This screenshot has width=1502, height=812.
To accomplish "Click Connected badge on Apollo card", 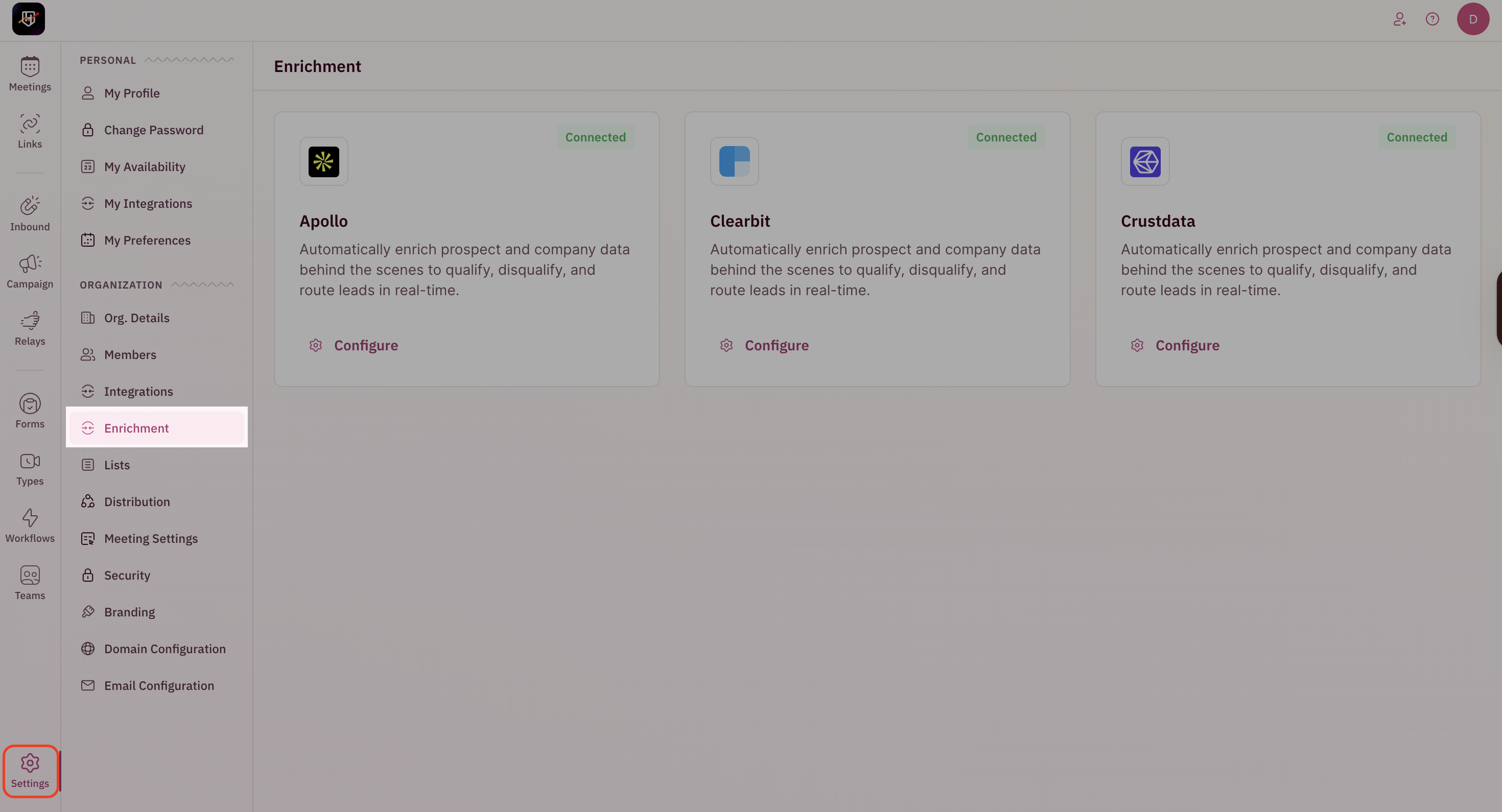I will coord(595,137).
